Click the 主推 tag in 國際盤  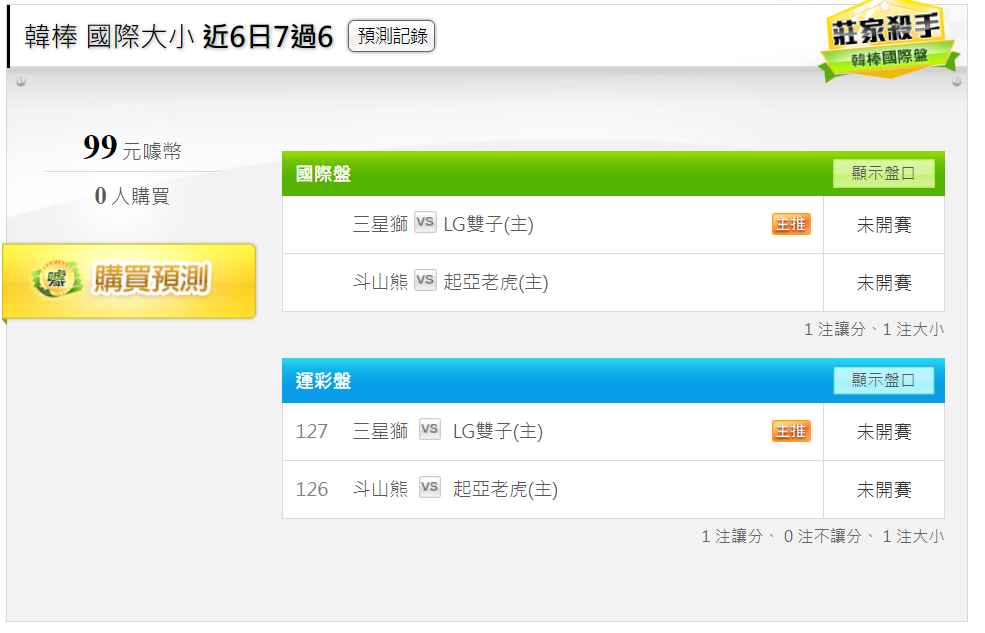[x=791, y=224]
